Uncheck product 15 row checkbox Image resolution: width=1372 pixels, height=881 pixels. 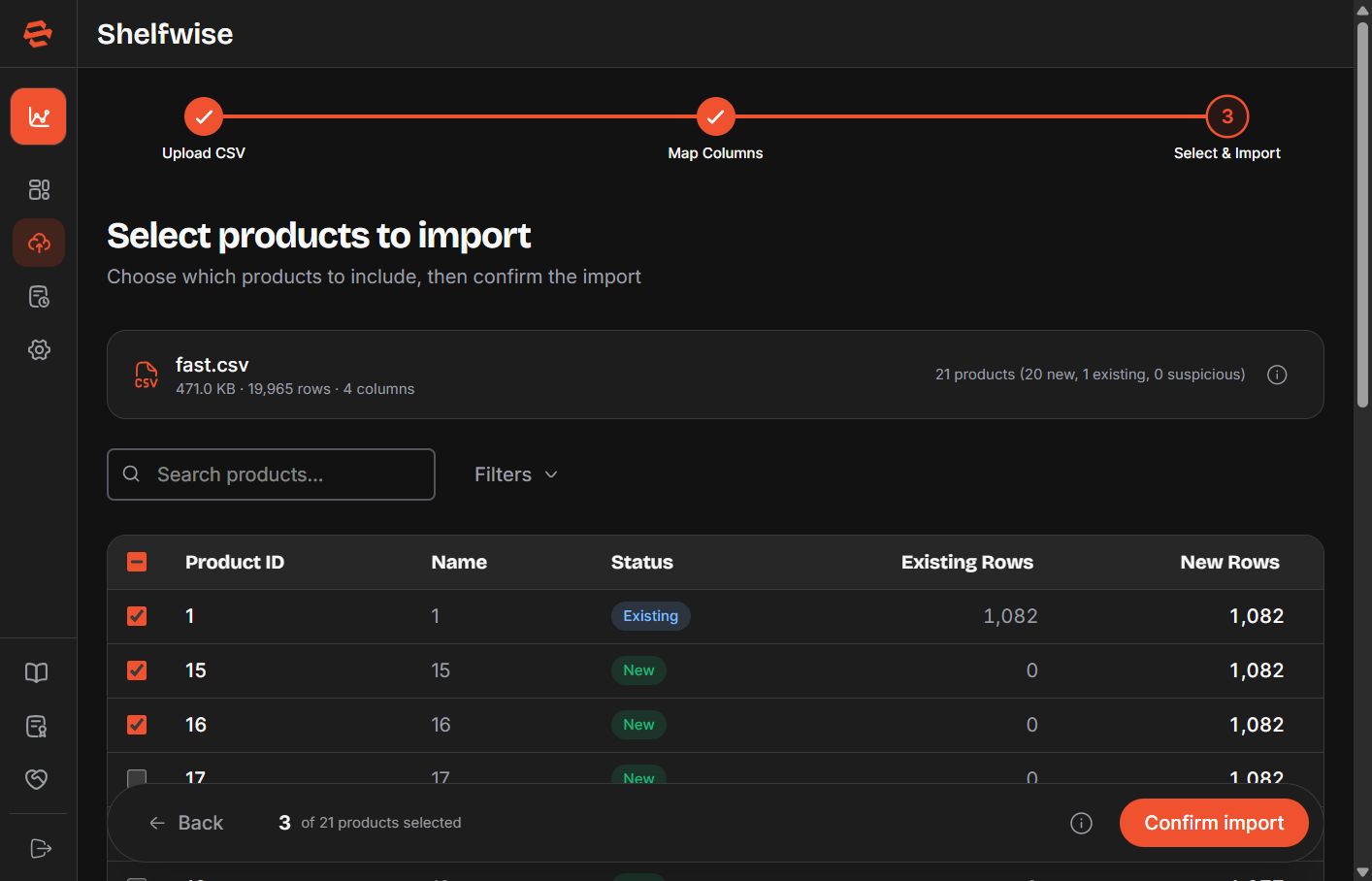click(137, 670)
